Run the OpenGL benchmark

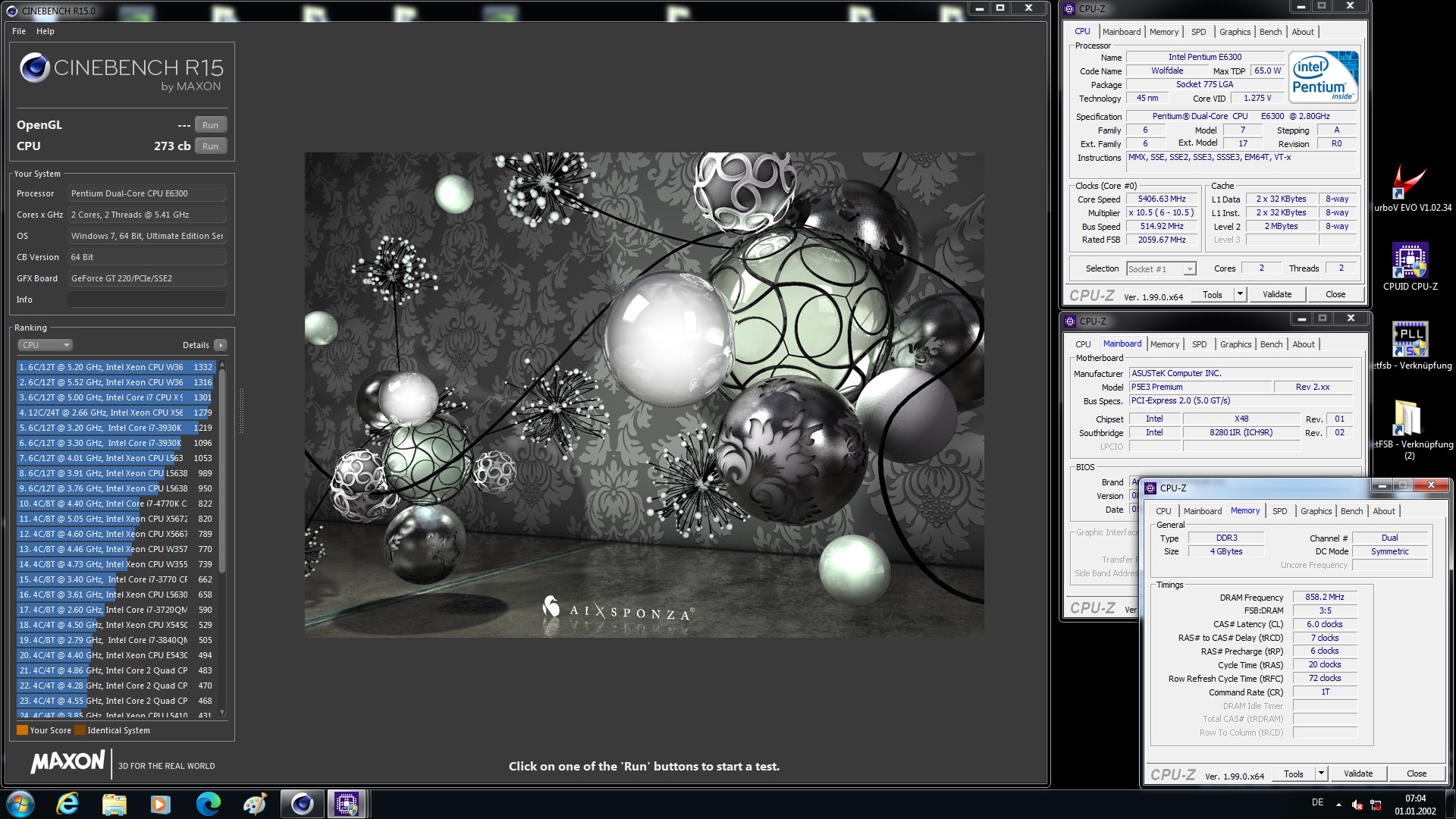click(211, 125)
